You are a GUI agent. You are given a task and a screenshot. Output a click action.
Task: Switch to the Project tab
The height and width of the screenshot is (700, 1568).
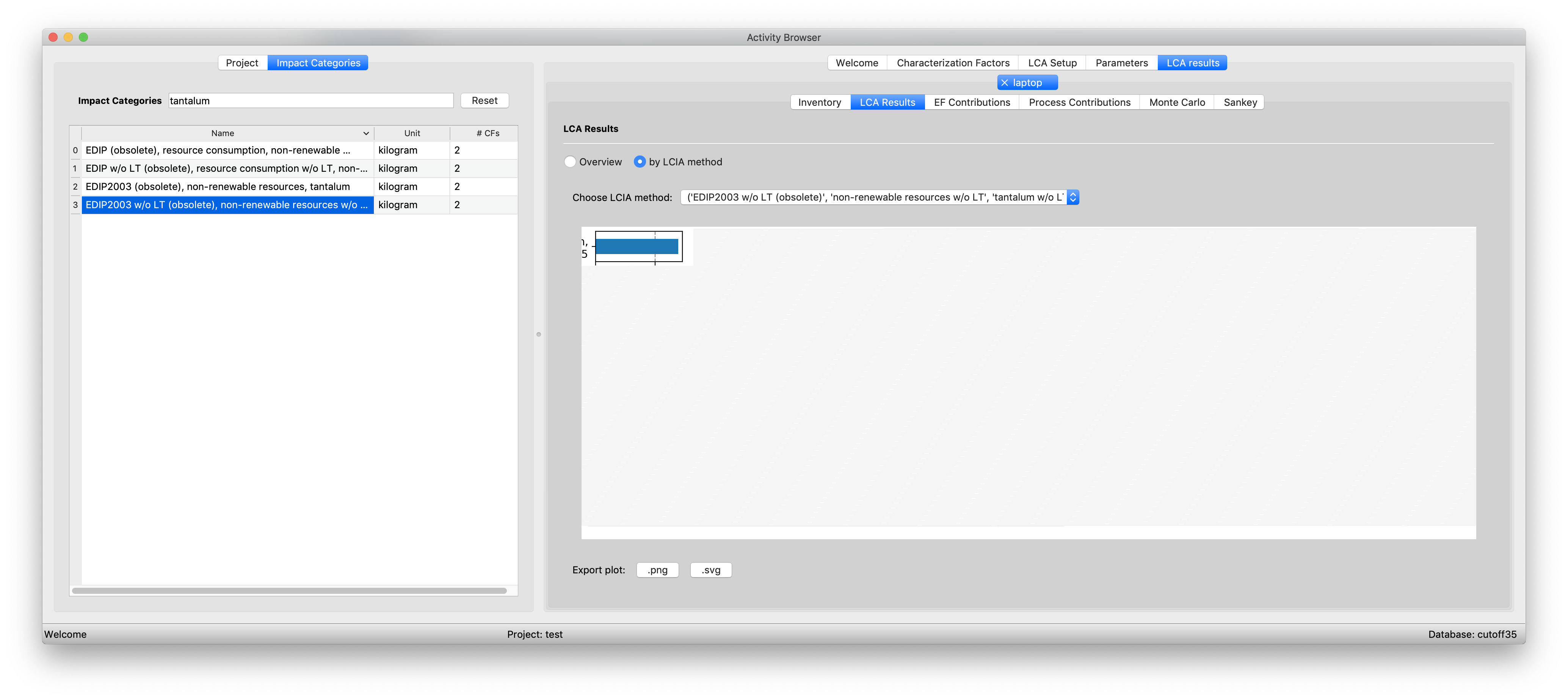[241, 63]
